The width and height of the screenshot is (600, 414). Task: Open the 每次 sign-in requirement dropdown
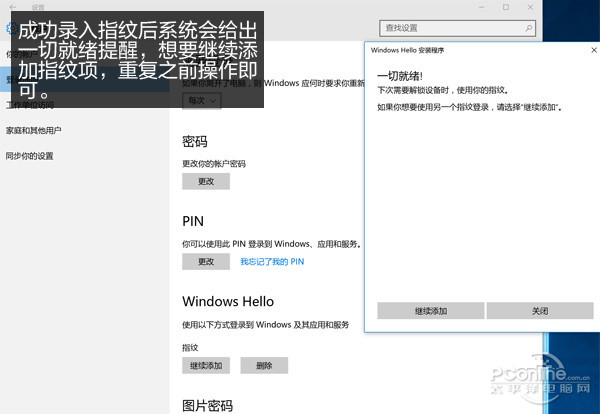202,101
